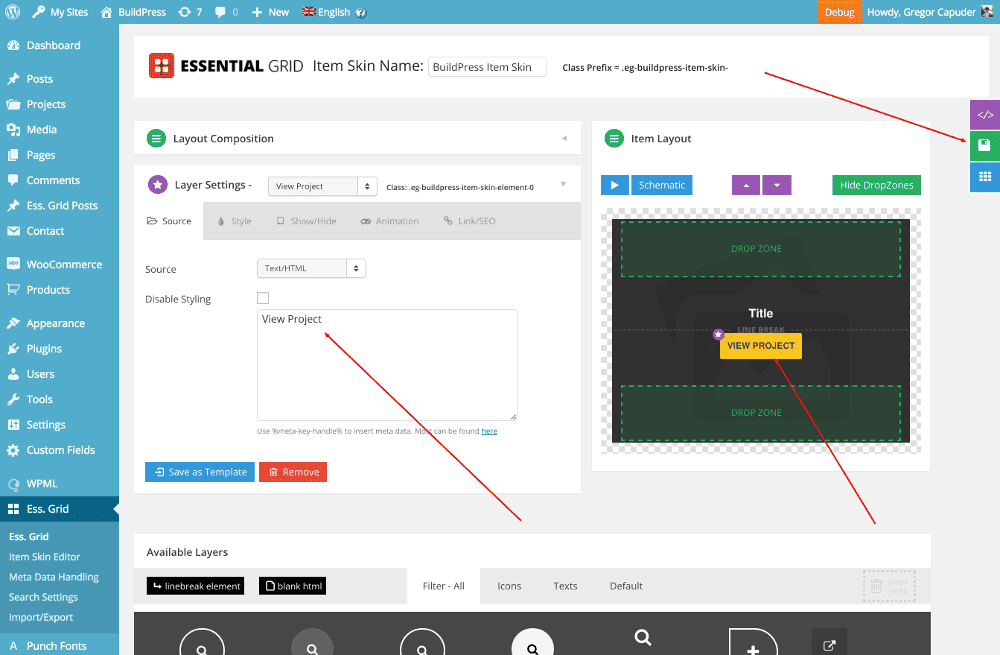Select the linebreak element layer

[195, 585]
